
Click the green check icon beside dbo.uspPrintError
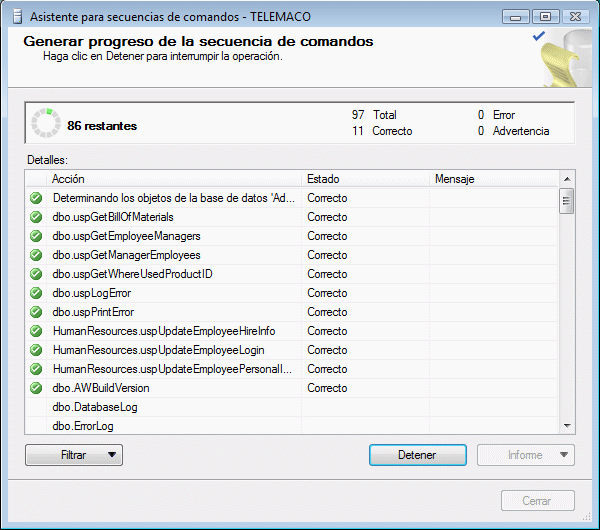point(36,312)
